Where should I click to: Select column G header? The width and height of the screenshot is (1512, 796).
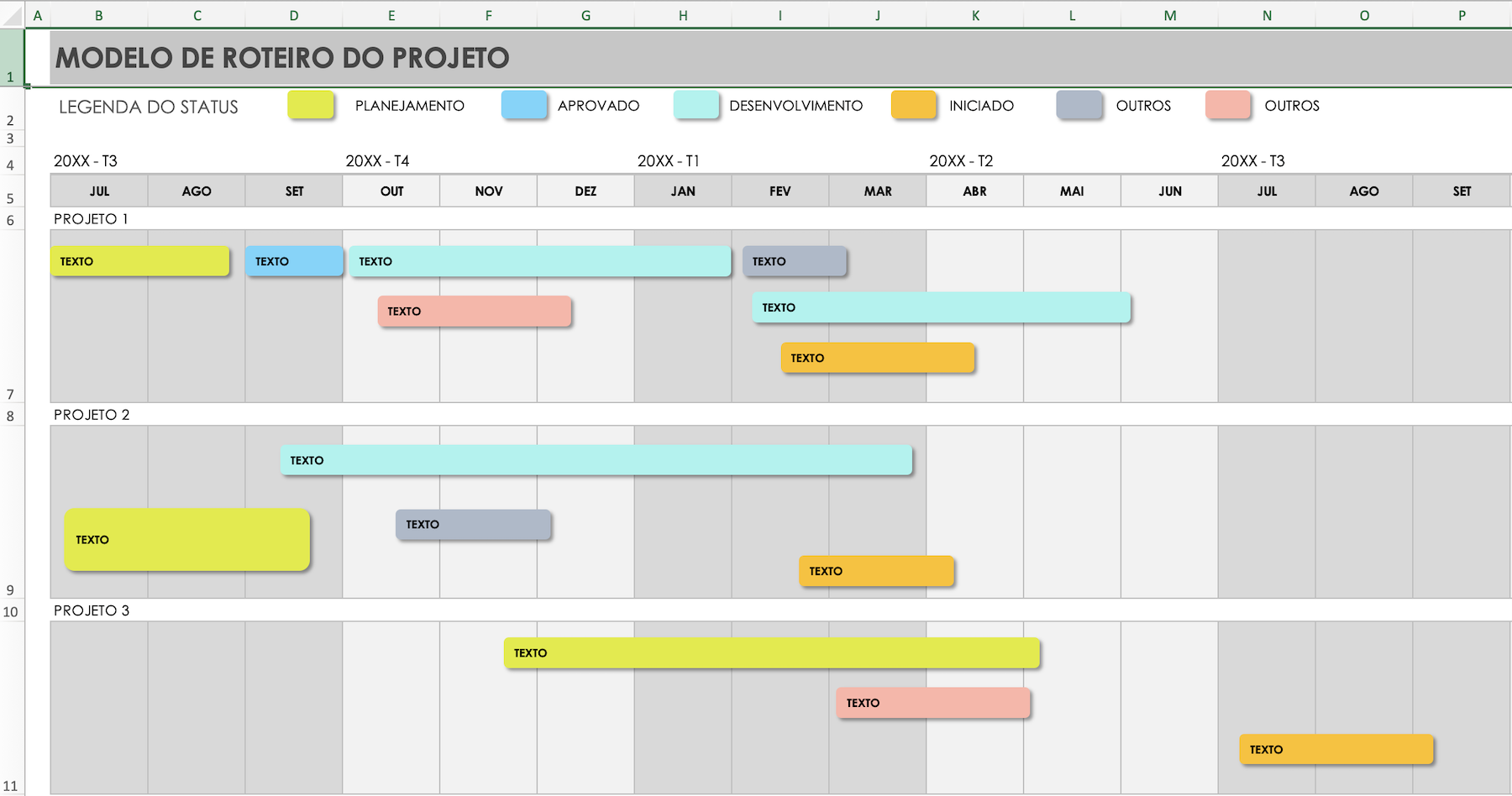(x=586, y=15)
